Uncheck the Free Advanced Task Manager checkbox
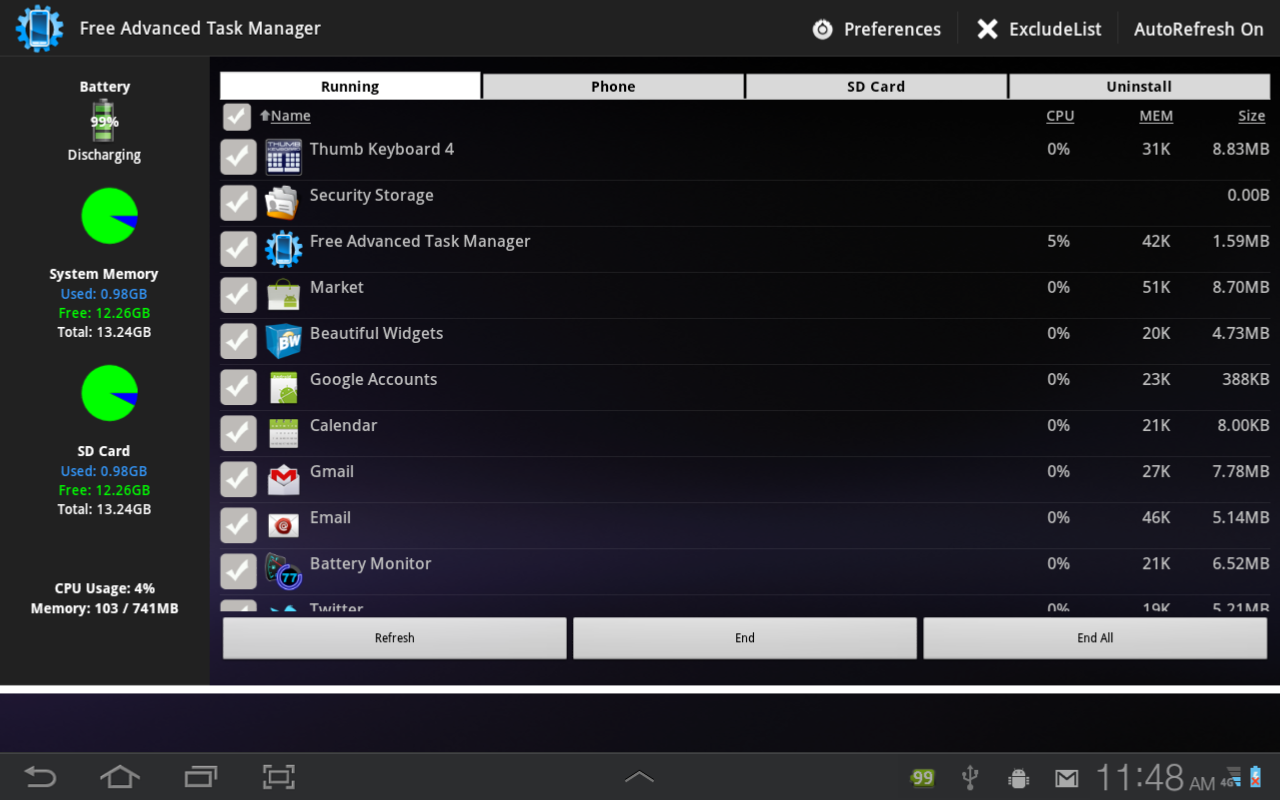Screen dimensions: 1280x800 (x=238, y=249)
